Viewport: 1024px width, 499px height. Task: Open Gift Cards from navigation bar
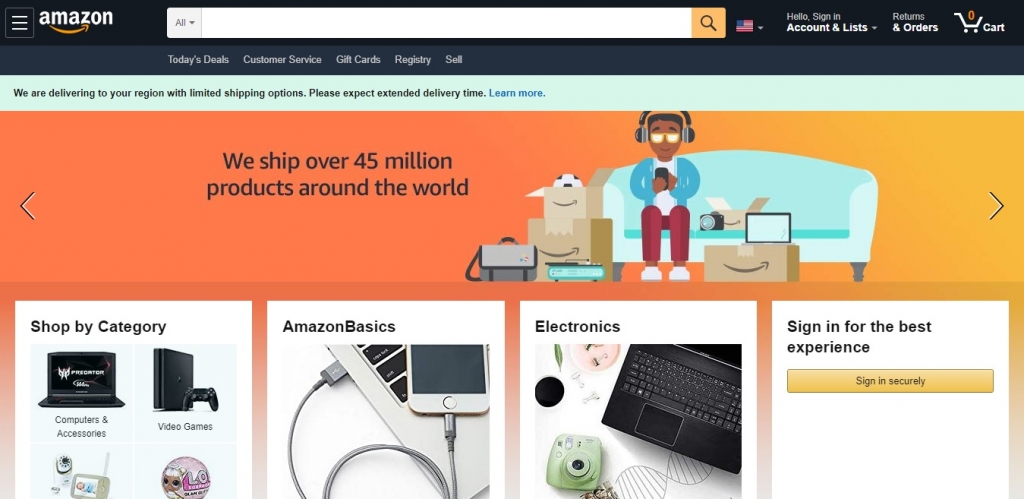pos(358,59)
